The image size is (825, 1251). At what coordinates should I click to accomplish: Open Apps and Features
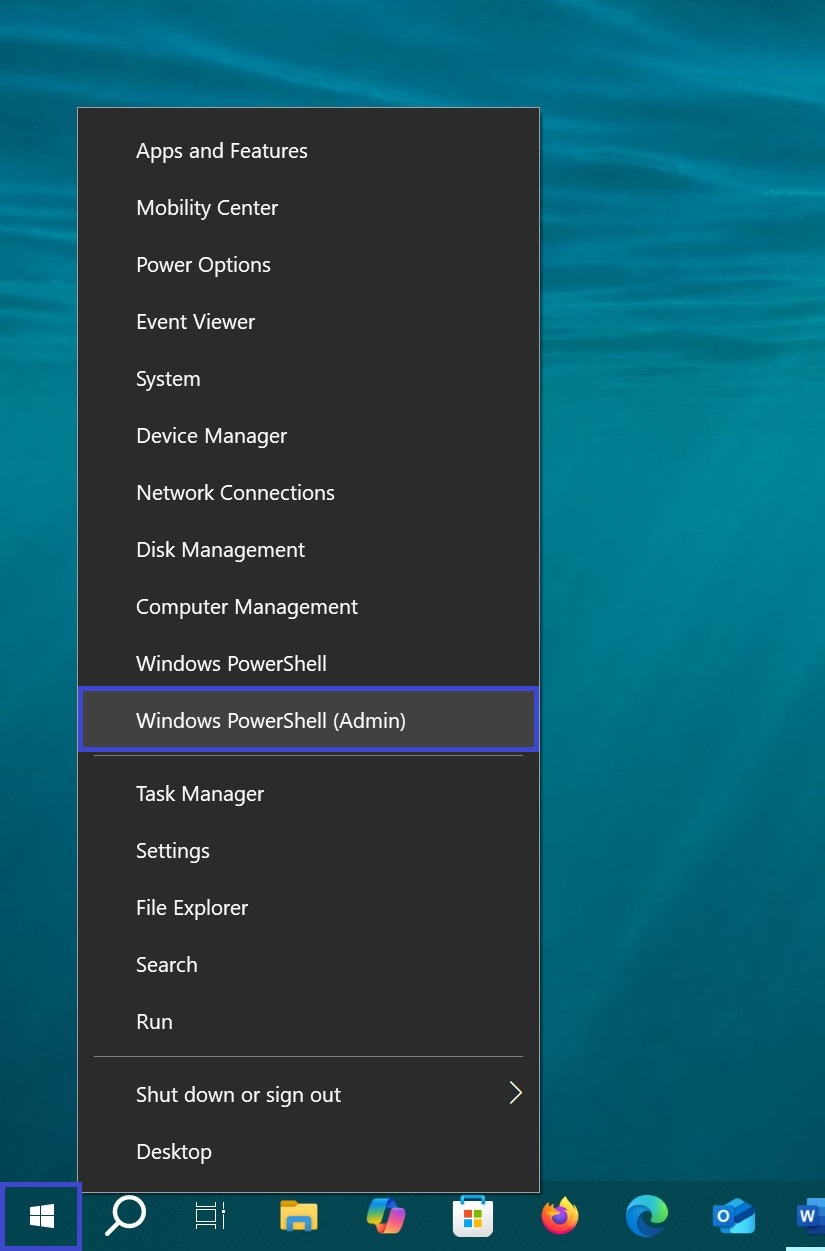tap(309, 151)
